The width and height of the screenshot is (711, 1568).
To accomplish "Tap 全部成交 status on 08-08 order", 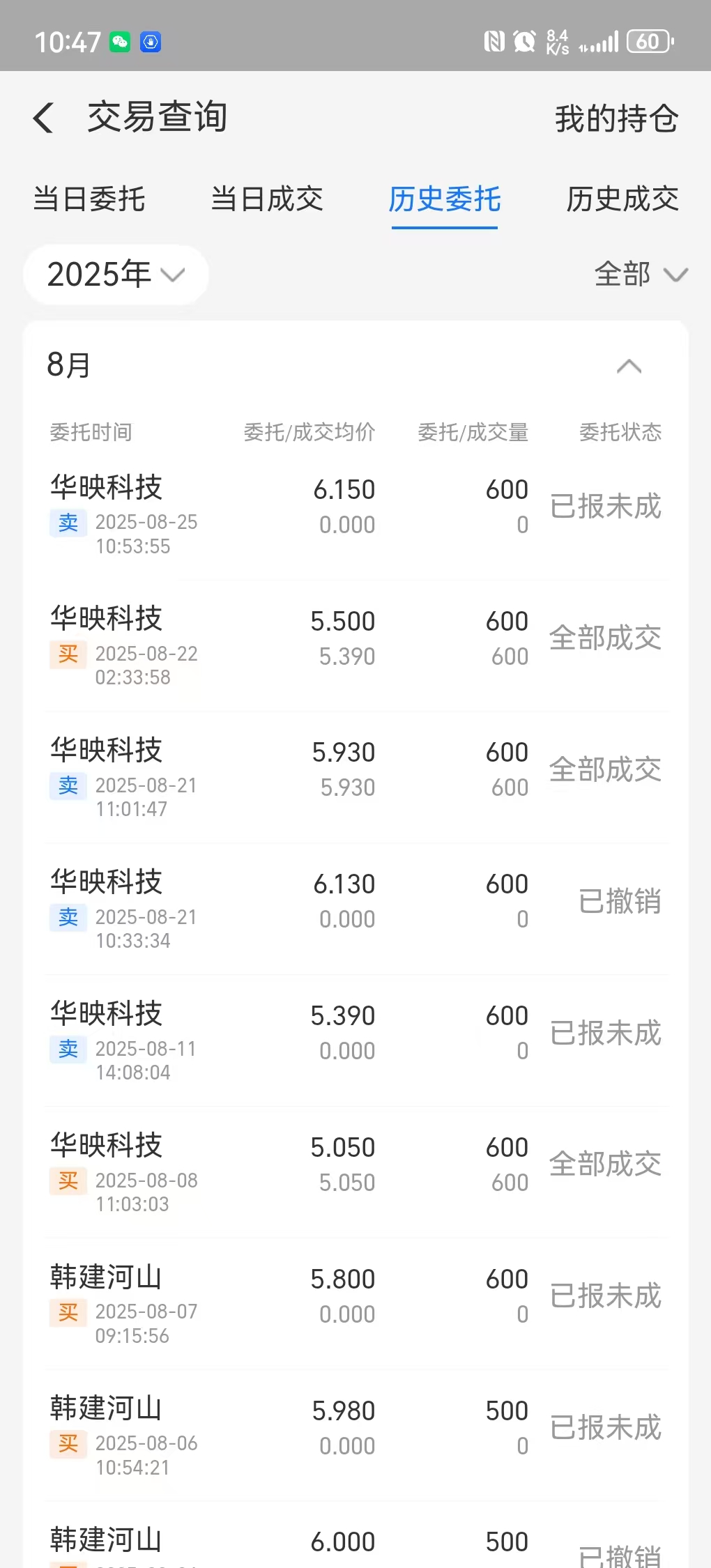I will pyautogui.click(x=605, y=1164).
